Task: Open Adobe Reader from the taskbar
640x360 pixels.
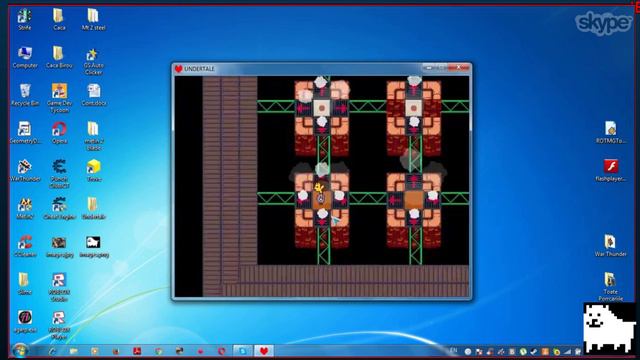Action: tap(137, 351)
